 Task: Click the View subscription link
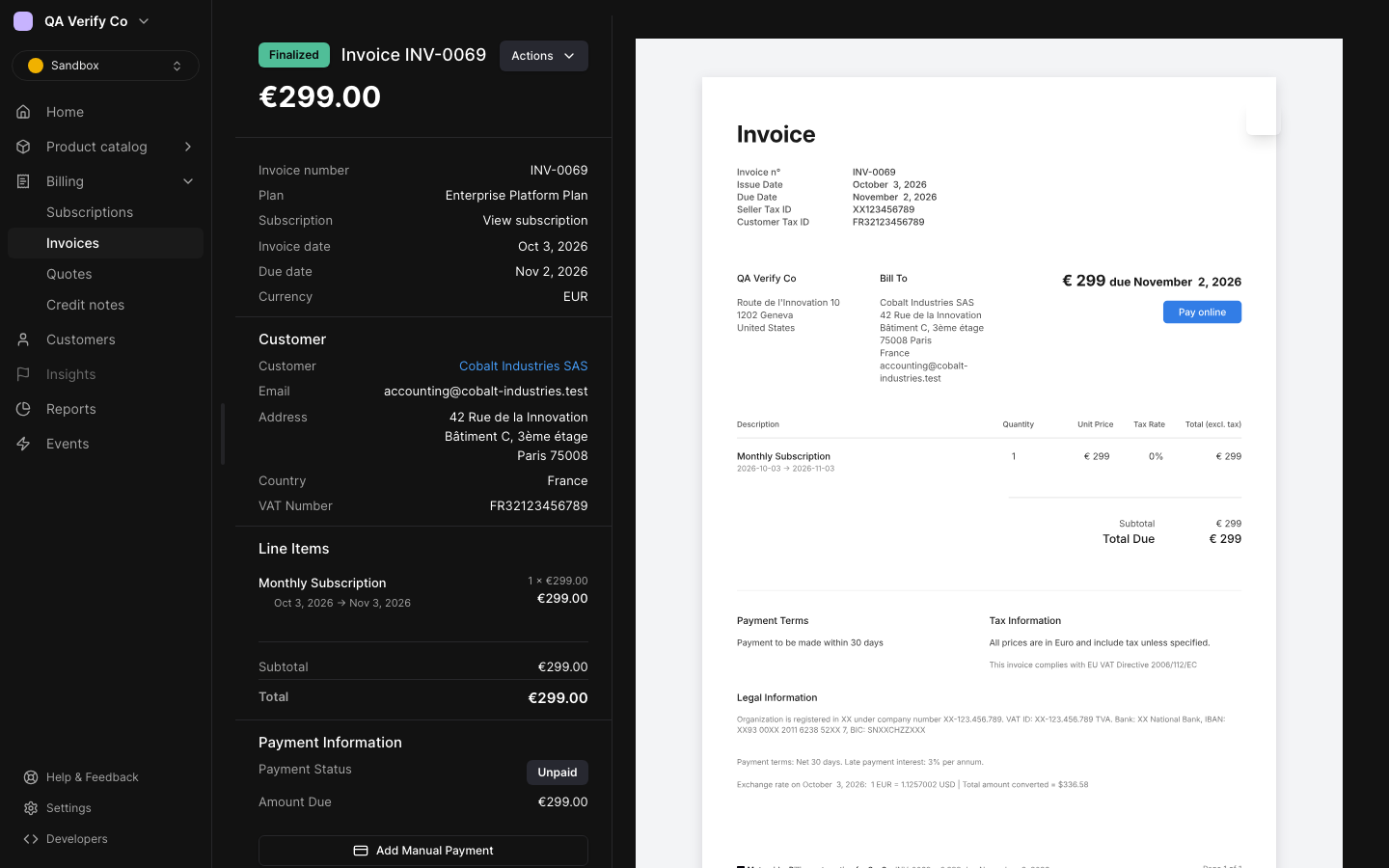pos(535,221)
